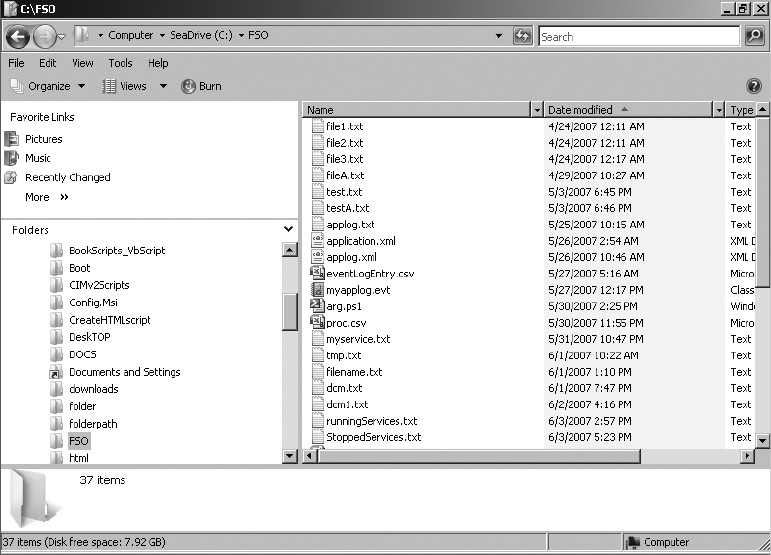Select the file1.txt file icon
771x555 pixels.
[x=318, y=126]
